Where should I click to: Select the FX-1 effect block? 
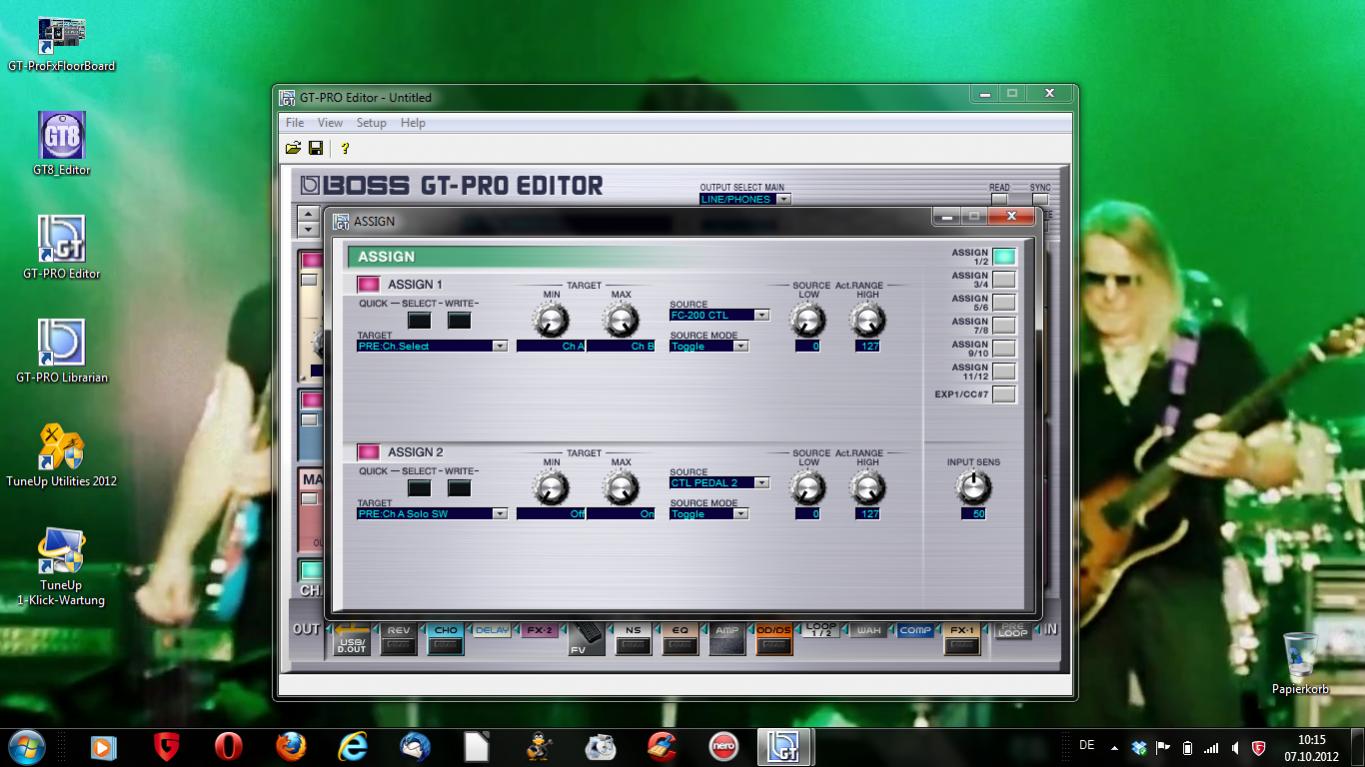pyautogui.click(x=962, y=638)
